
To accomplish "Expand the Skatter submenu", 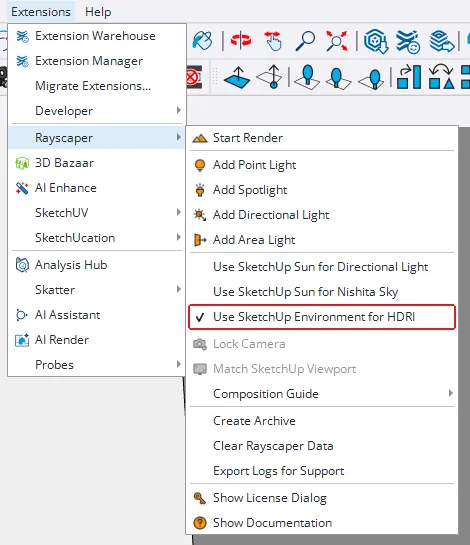I will [x=96, y=290].
